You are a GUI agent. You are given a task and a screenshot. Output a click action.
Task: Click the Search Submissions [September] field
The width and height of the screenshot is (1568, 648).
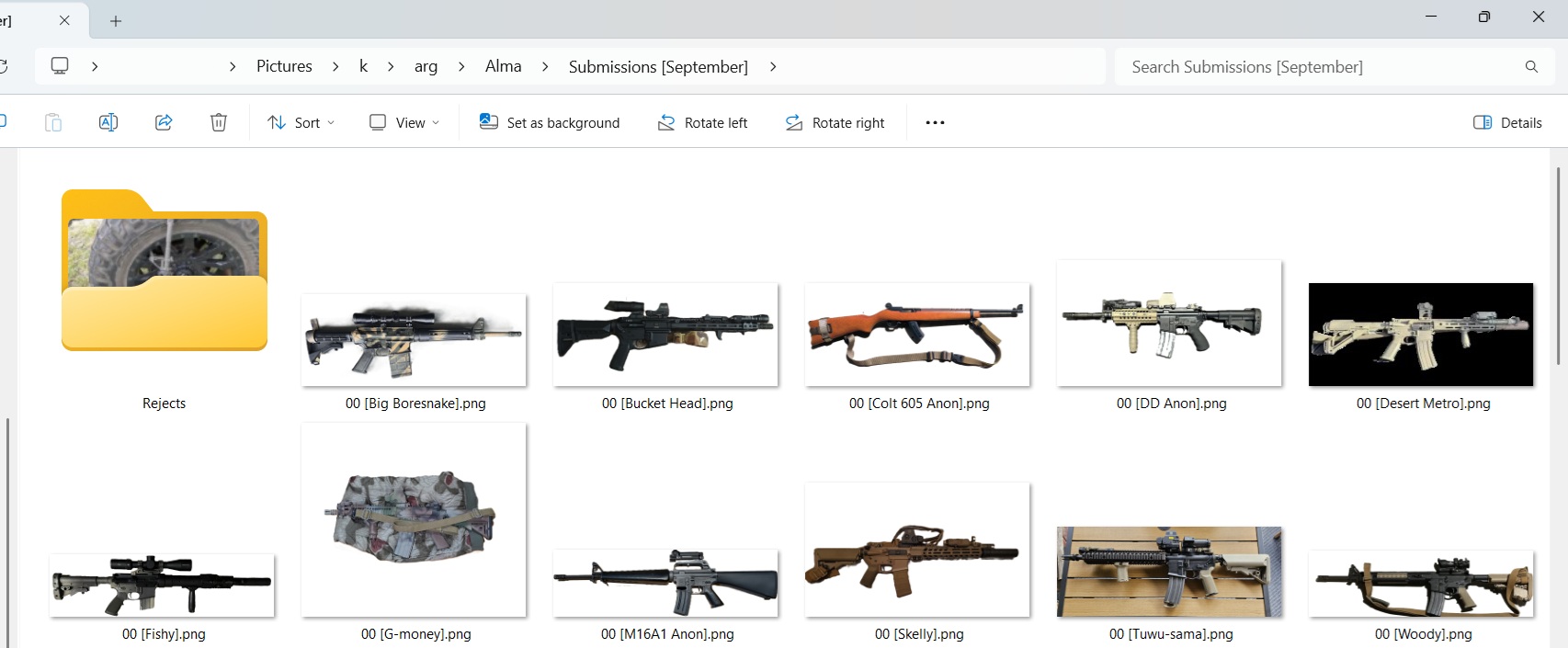1335,66
